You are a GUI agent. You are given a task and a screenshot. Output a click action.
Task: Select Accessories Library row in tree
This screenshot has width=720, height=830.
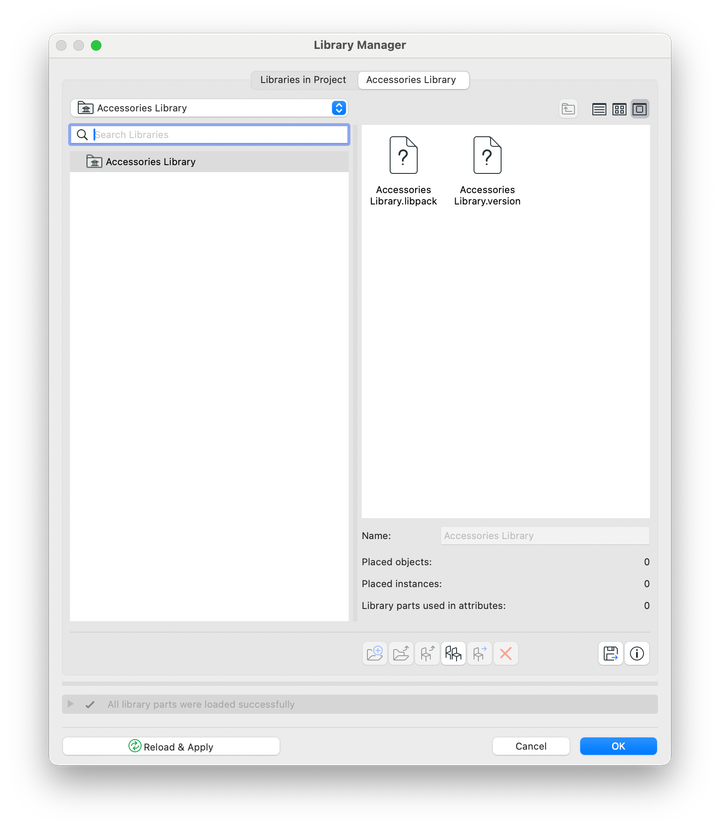(209, 161)
